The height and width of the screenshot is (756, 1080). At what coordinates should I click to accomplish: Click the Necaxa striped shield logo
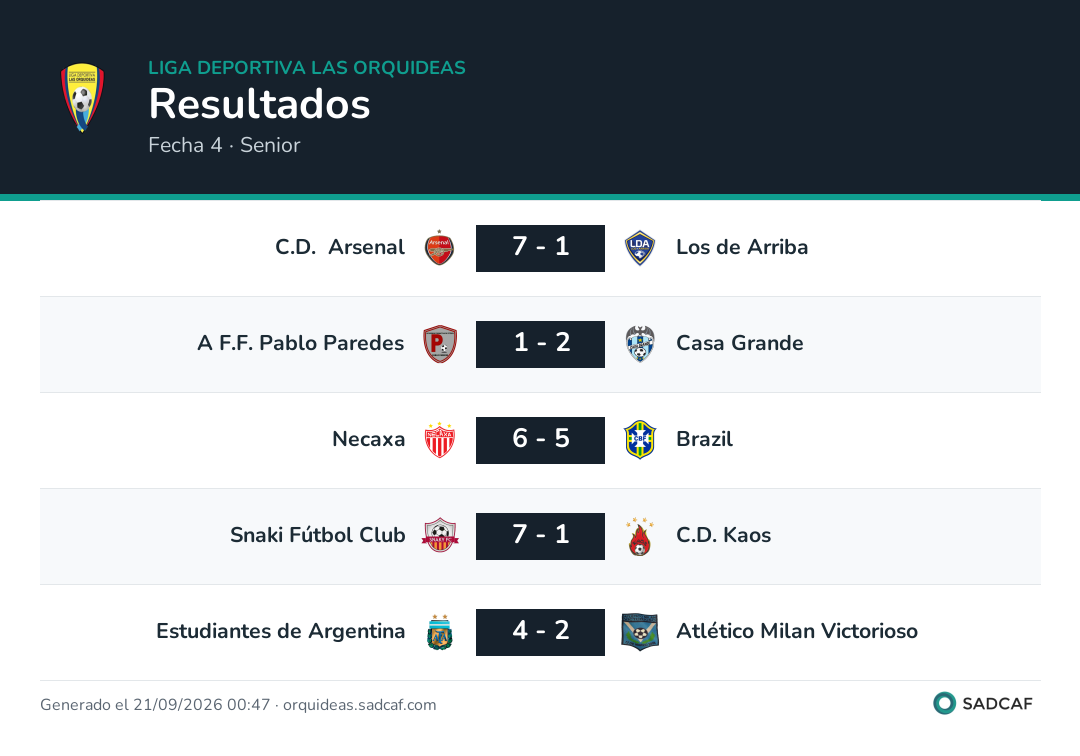point(439,440)
